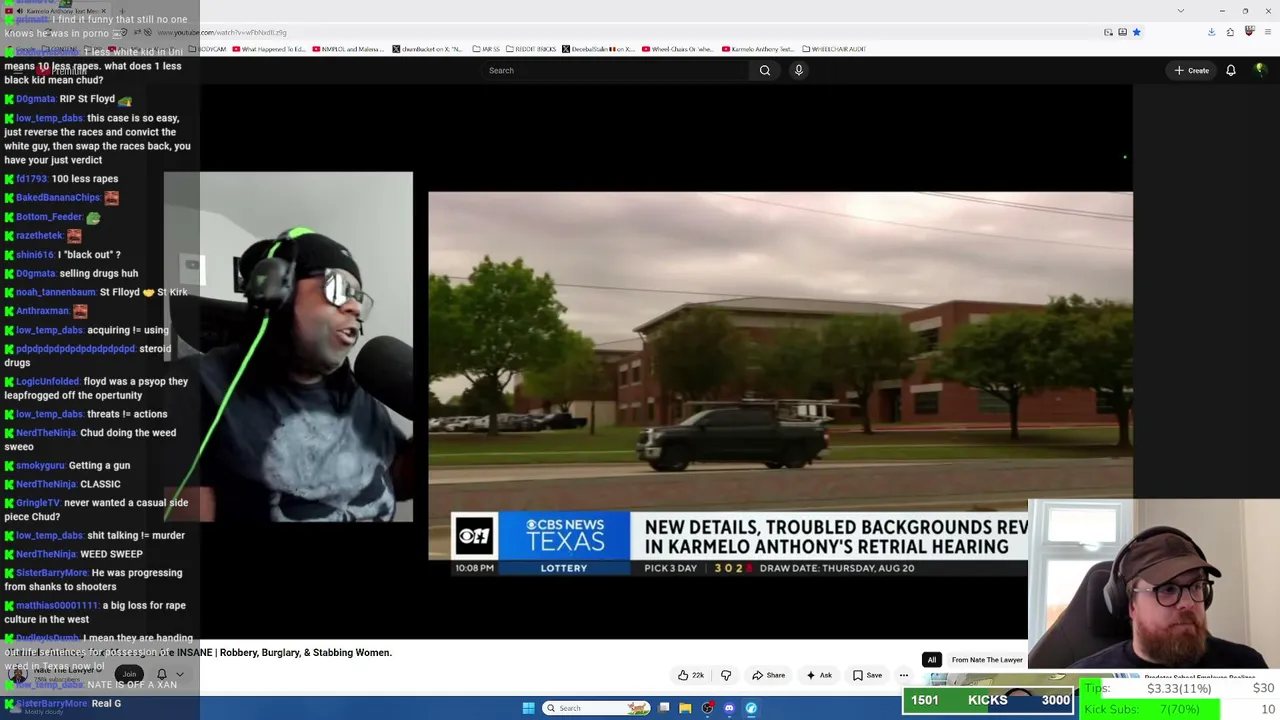The width and height of the screenshot is (1280, 720).
Task: Open the REDDIT BRICKS bookmark
Action: point(529,49)
